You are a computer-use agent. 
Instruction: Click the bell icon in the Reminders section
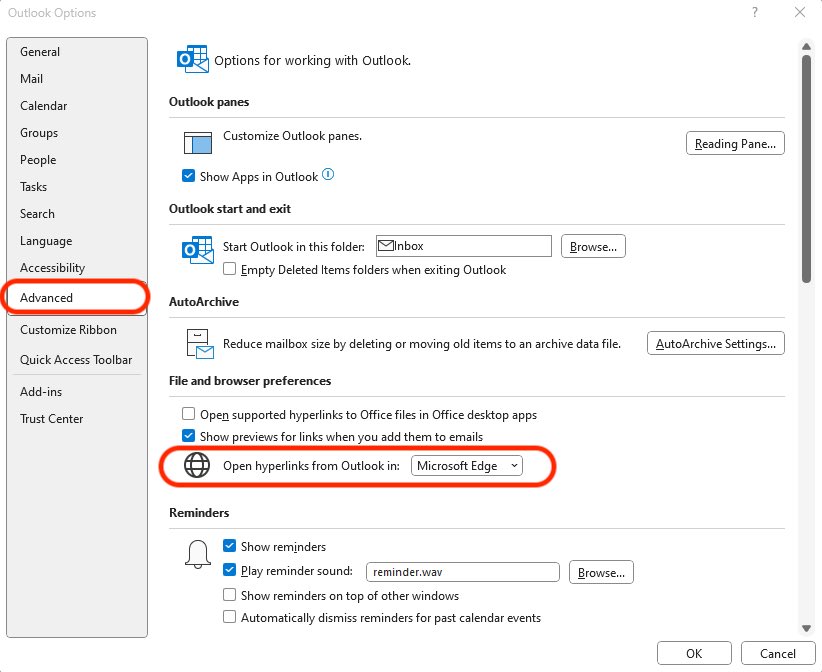(x=198, y=555)
